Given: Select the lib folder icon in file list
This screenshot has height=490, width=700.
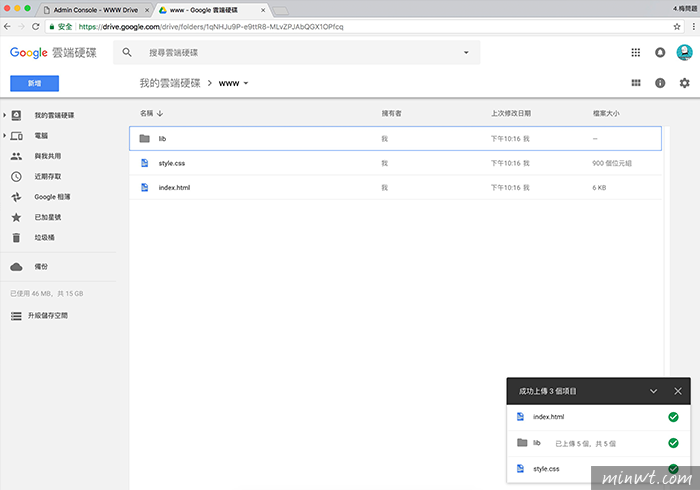Looking at the screenshot, I should [145, 138].
